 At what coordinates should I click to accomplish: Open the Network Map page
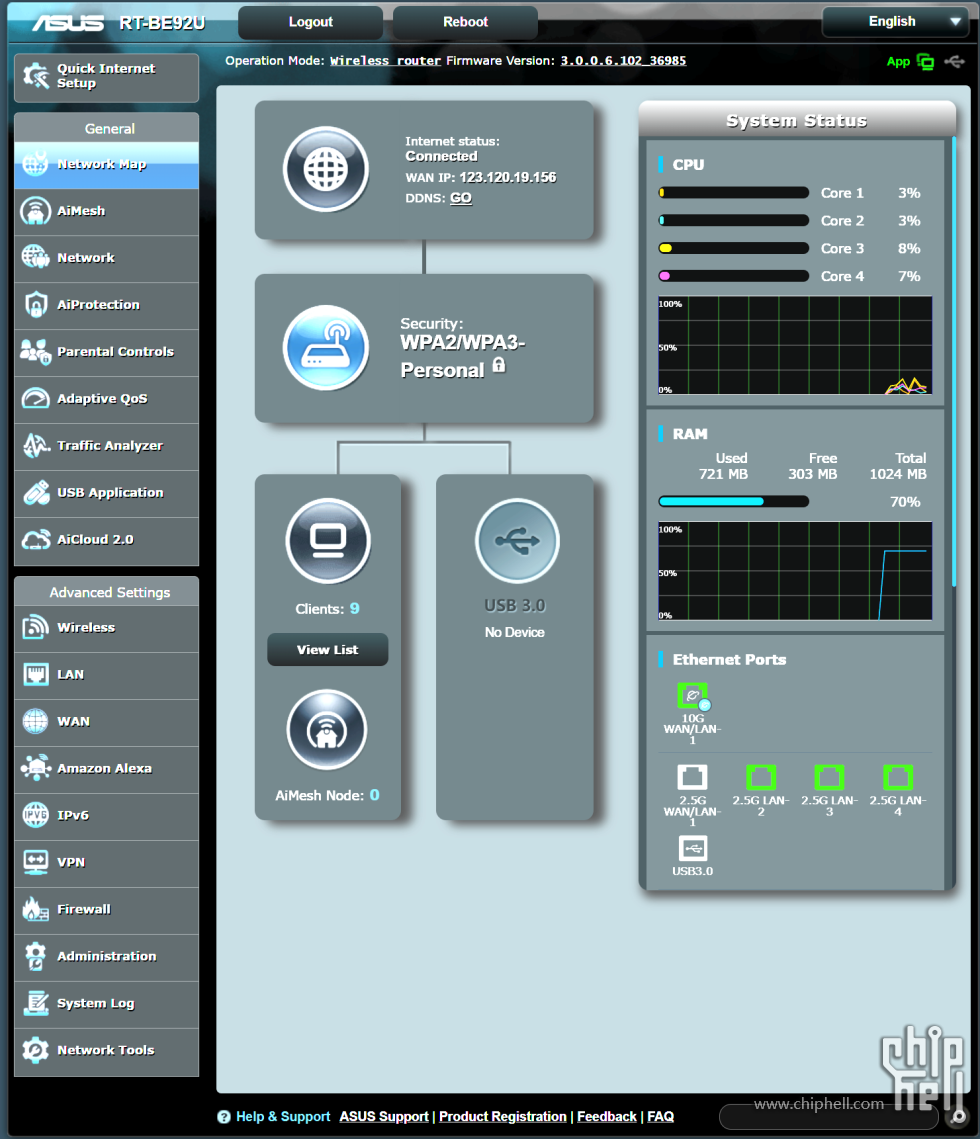coord(106,165)
